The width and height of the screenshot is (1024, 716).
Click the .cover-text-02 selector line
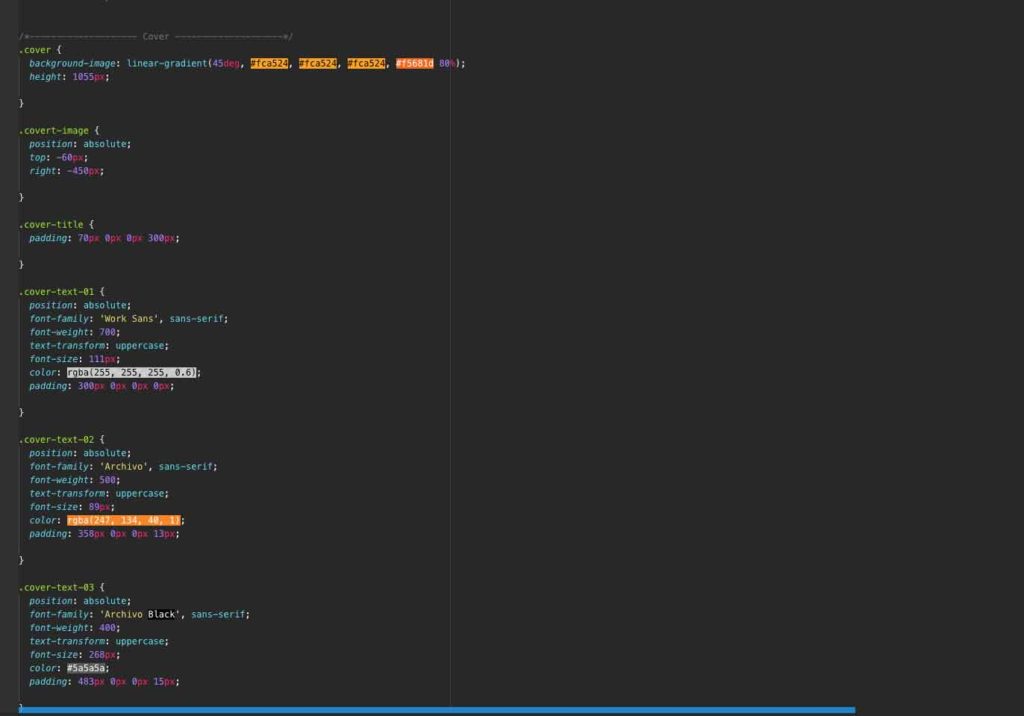(56, 439)
